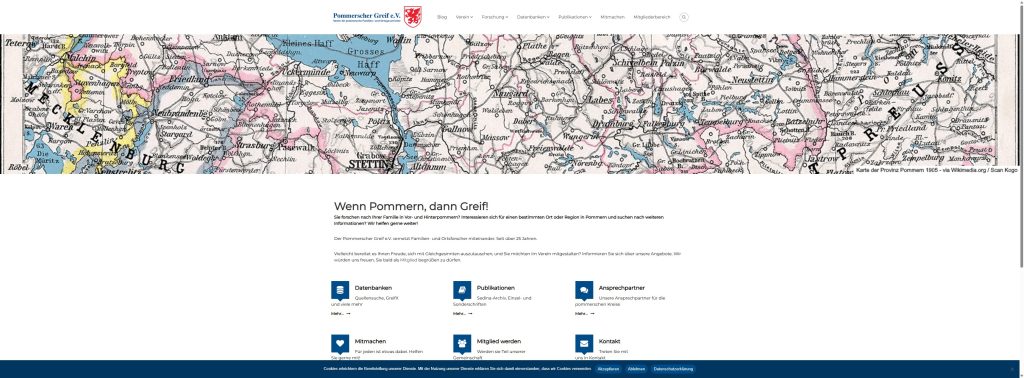Open Mitmachen in the top navigation
The image size is (1024, 378).
pyautogui.click(x=613, y=17)
